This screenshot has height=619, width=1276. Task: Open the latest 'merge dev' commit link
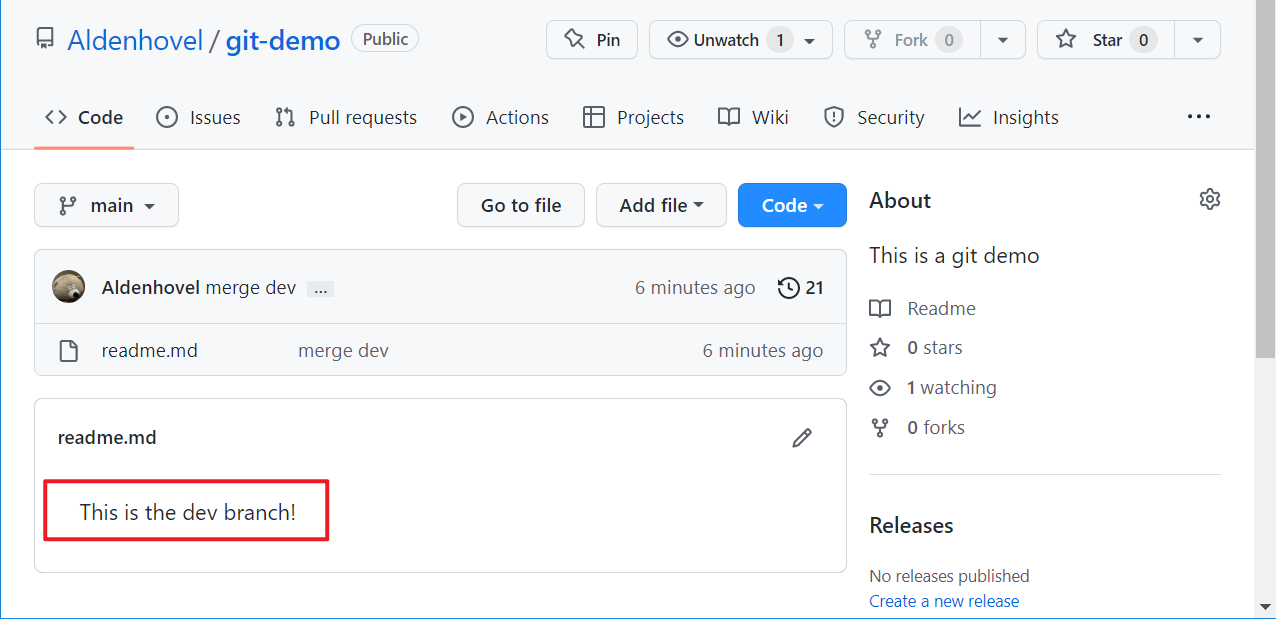tap(251, 288)
